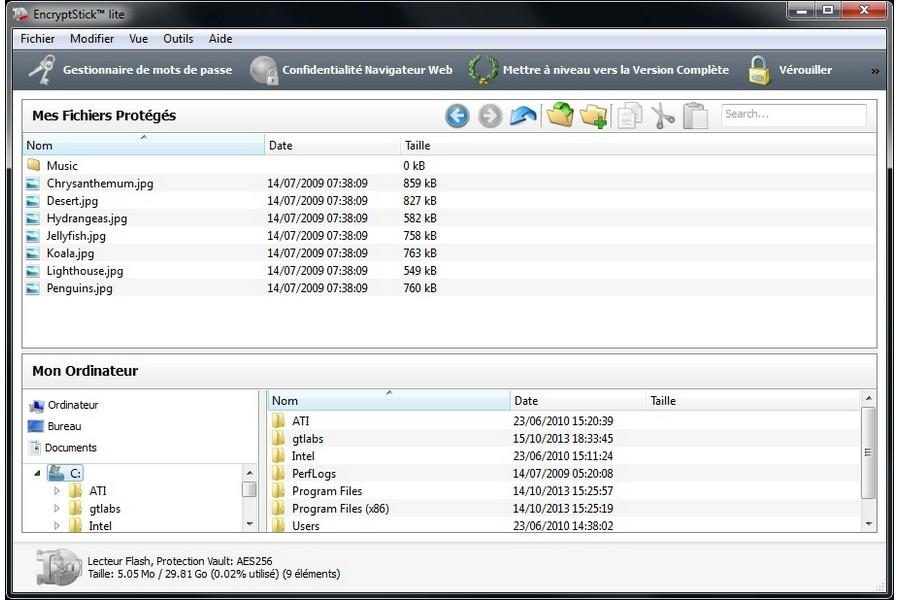This screenshot has height=600, width=900.
Task: Click the folder icon beside Users
Action: click(x=278, y=525)
